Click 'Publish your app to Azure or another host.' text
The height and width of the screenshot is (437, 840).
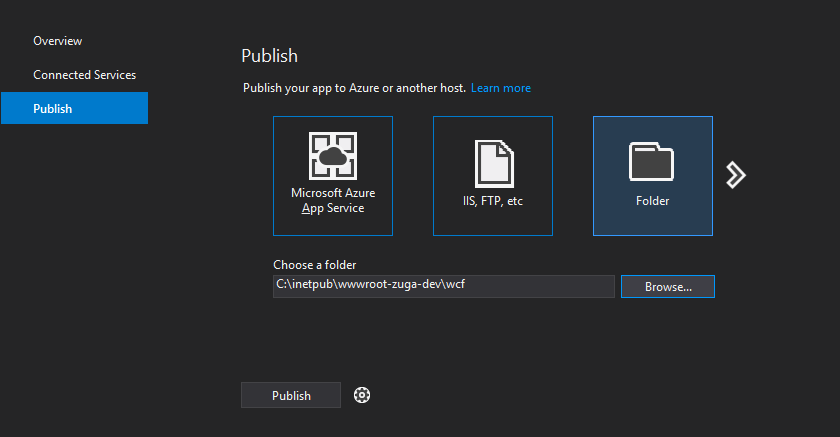click(354, 88)
